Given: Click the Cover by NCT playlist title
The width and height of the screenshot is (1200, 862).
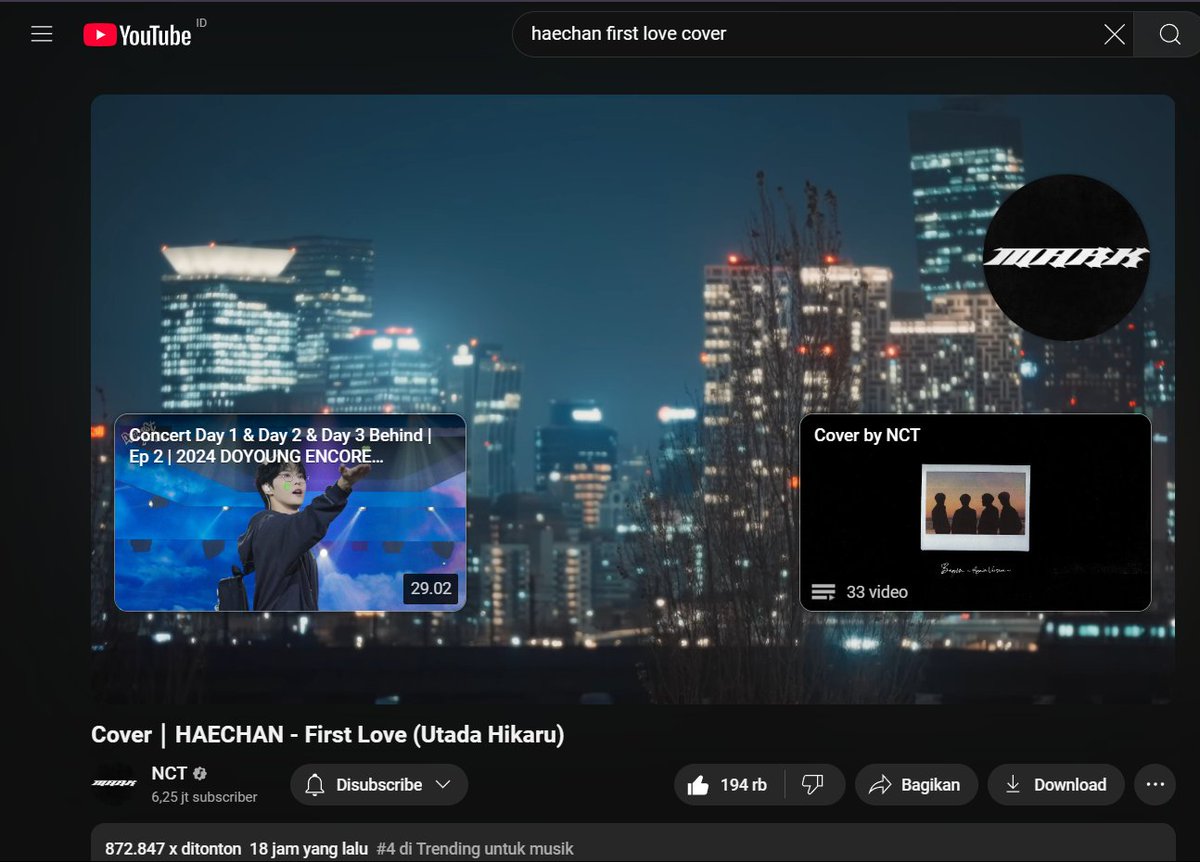Looking at the screenshot, I should pyautogui.click(x=867, y=435).
